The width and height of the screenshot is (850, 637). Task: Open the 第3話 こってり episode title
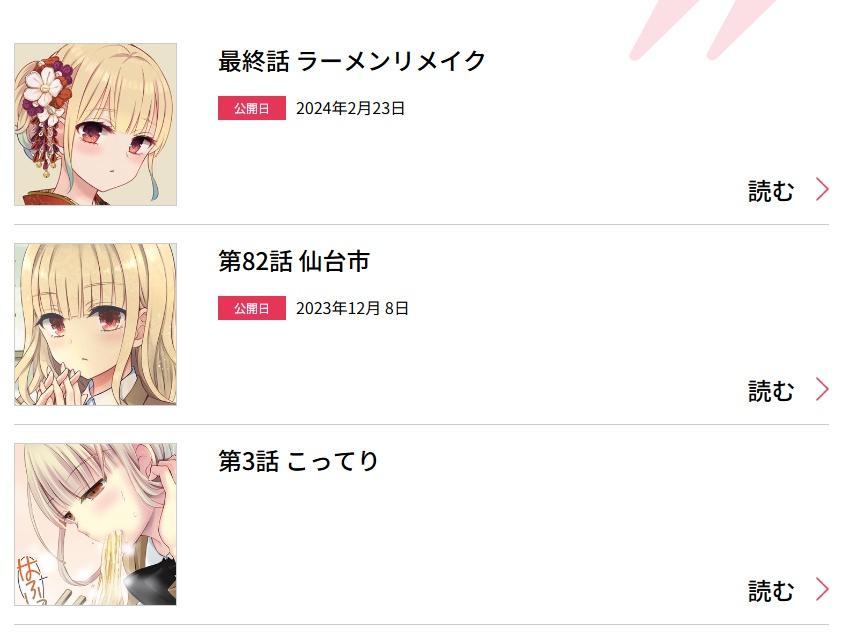298,461
